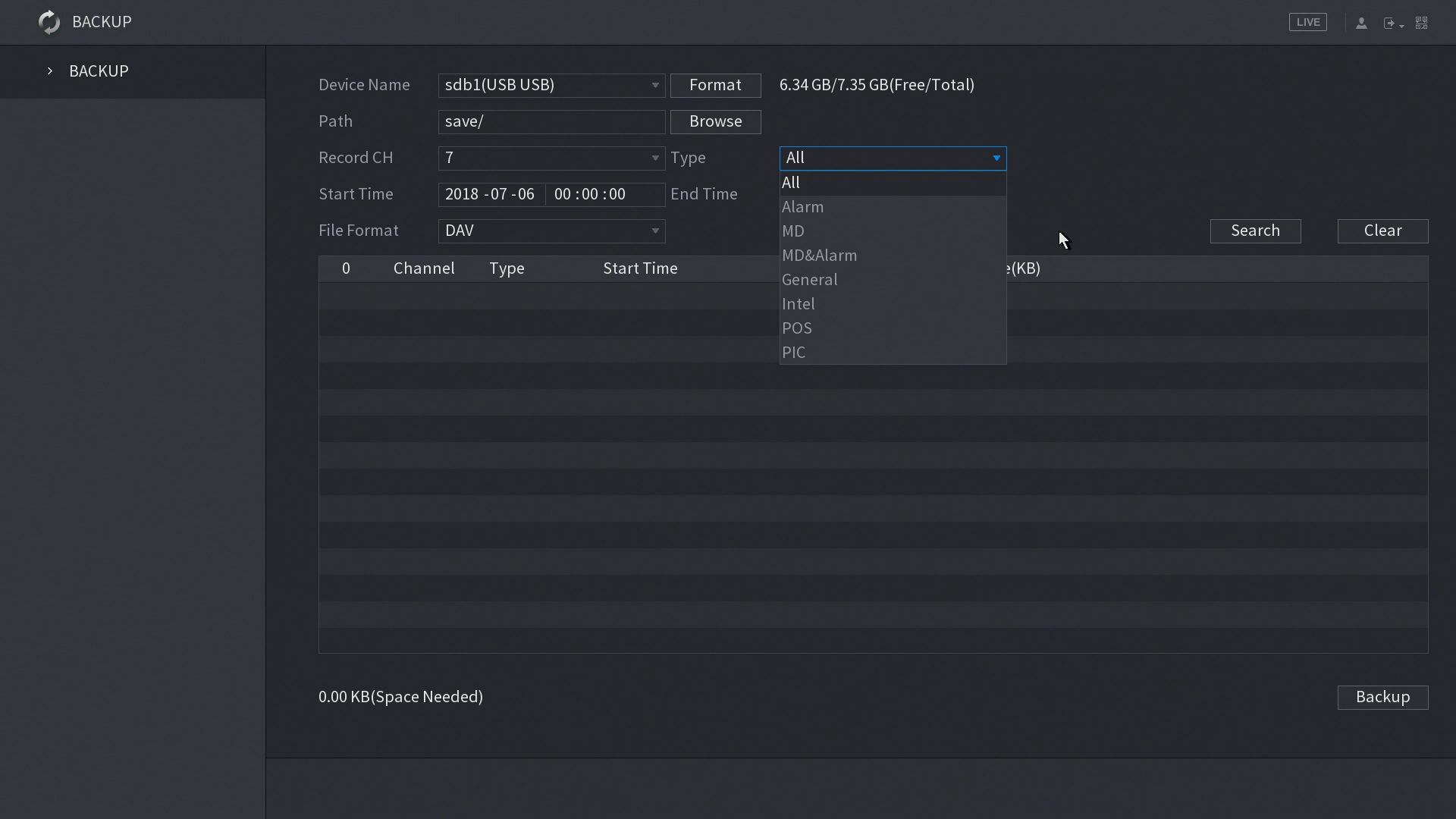Collapse the Type dropdown arrow
Image resolution: width=1456 pixels, height=819 pixels.
tap(996, 158)
